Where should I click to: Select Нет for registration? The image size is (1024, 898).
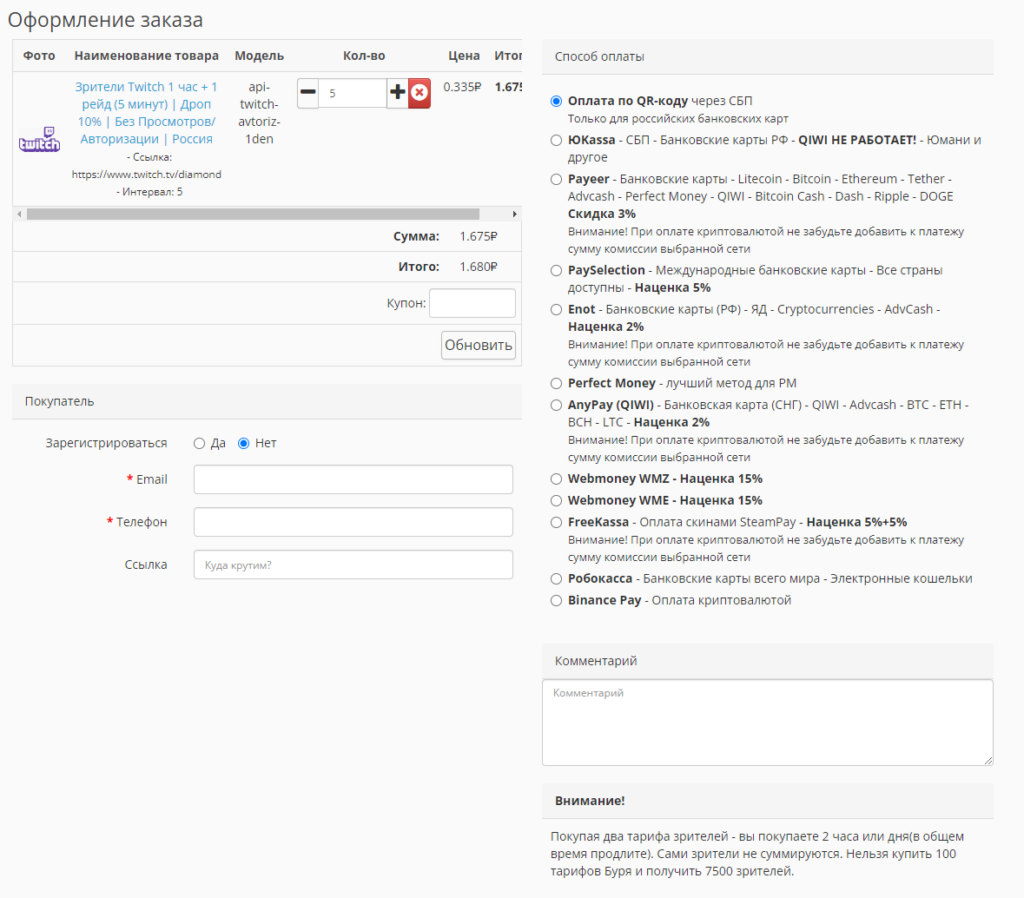pyautogui.click(x=244, y=443)
